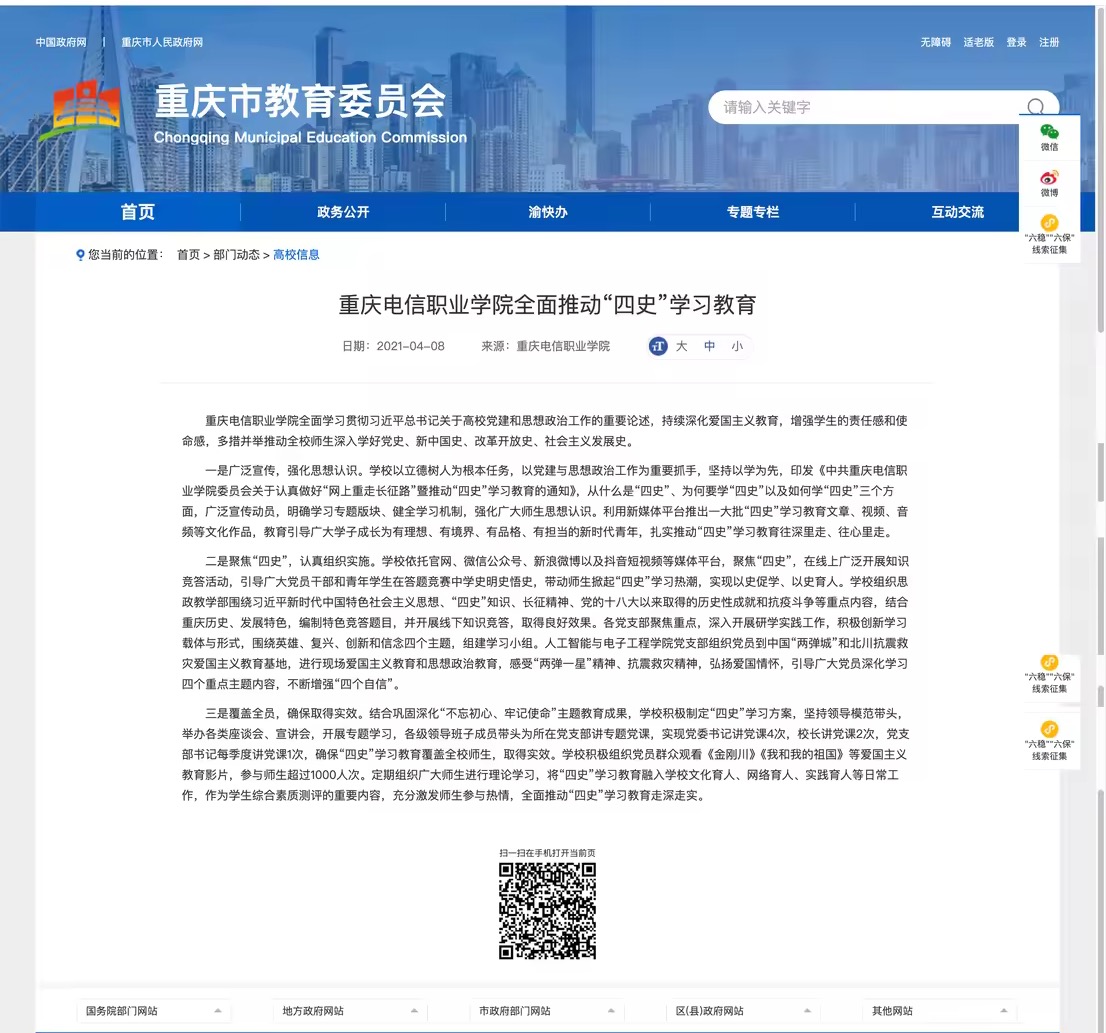Click the 登录 link

point(1016,42)
